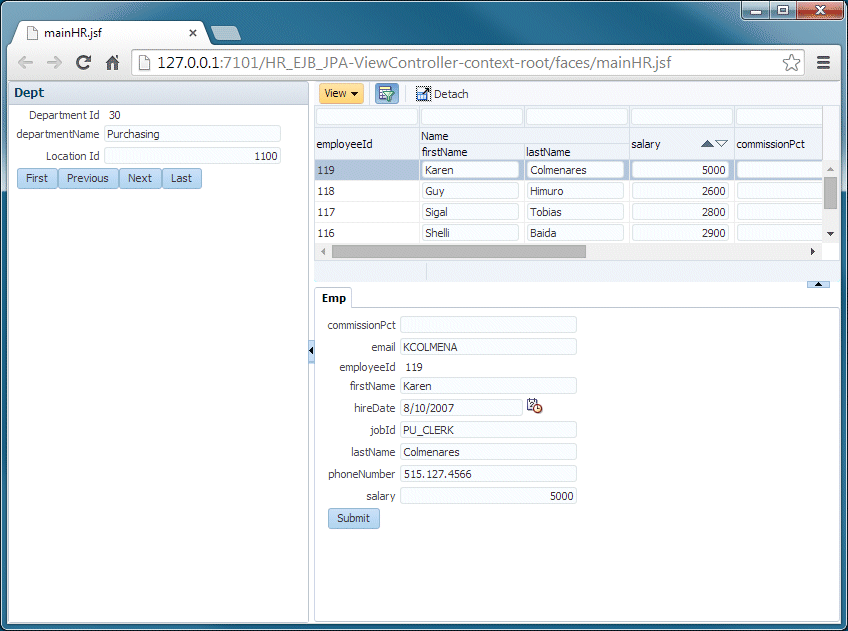Click the table vertical scrollbar thumb

(830, 192)
